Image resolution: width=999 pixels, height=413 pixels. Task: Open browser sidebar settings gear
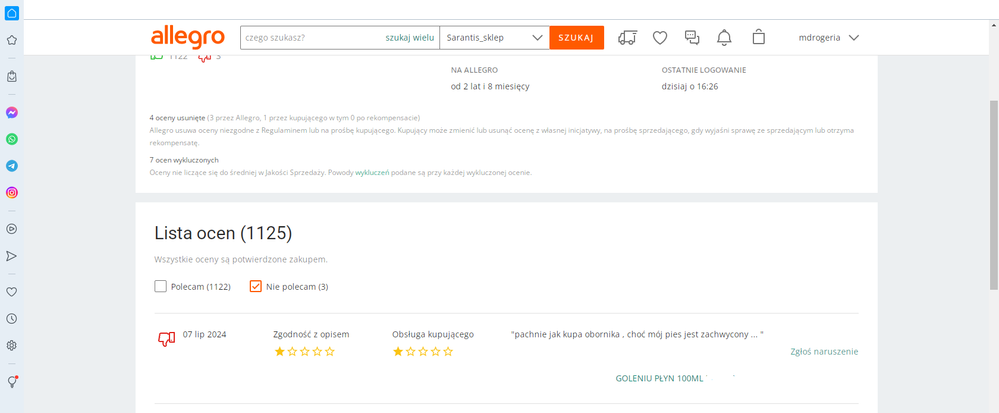click(x=11, y=345)
